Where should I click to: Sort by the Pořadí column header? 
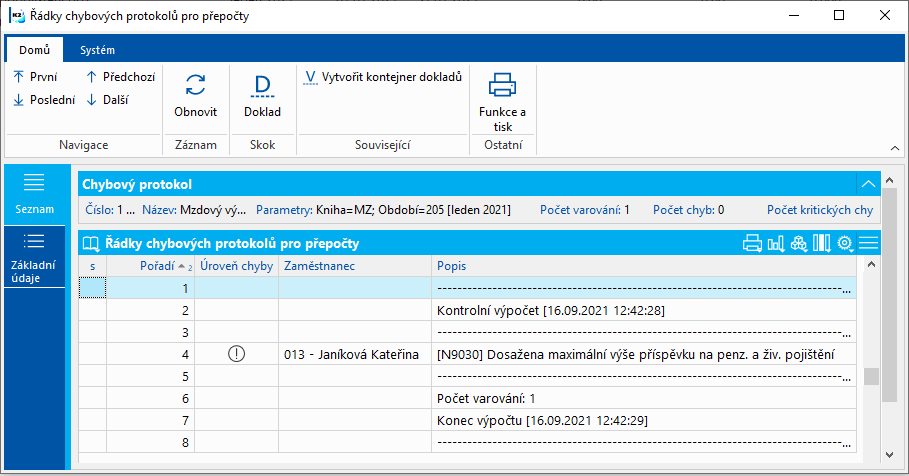coord(151,266)
